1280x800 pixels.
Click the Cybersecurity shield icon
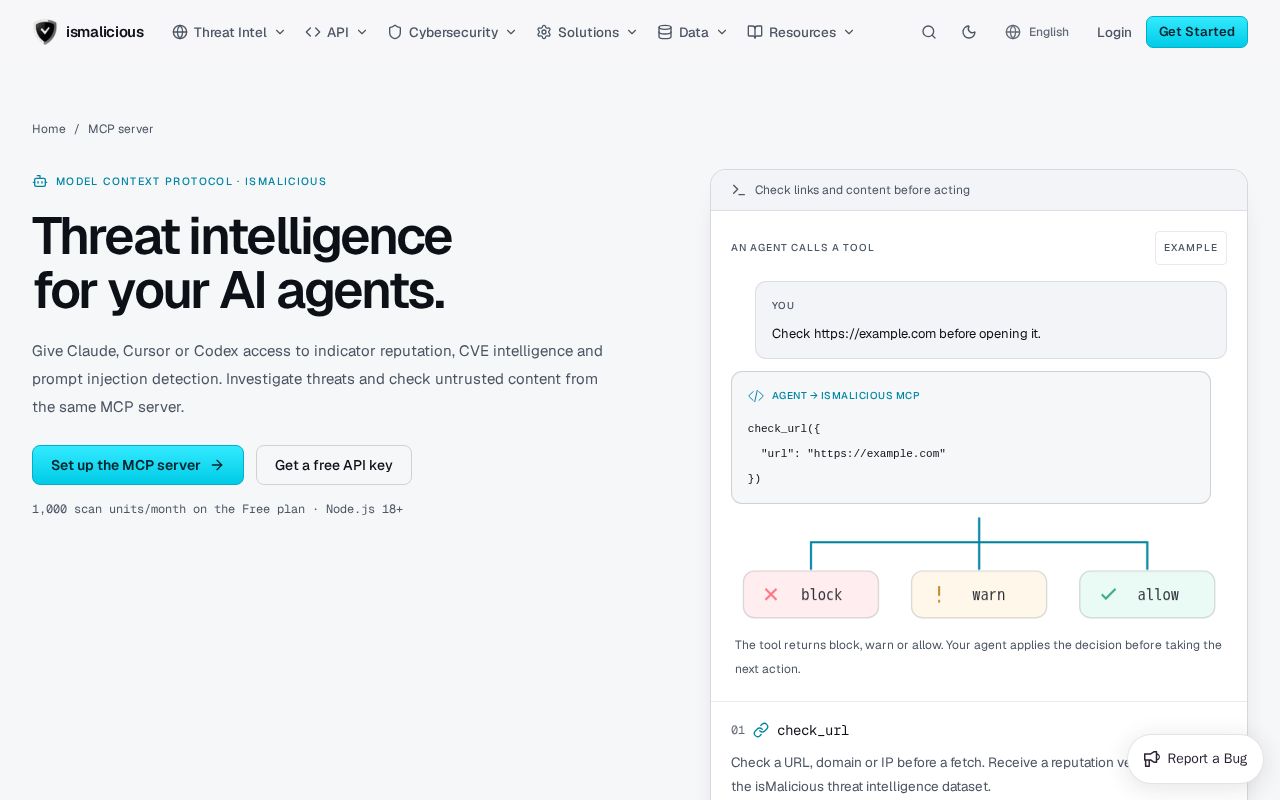coord(395,32)
